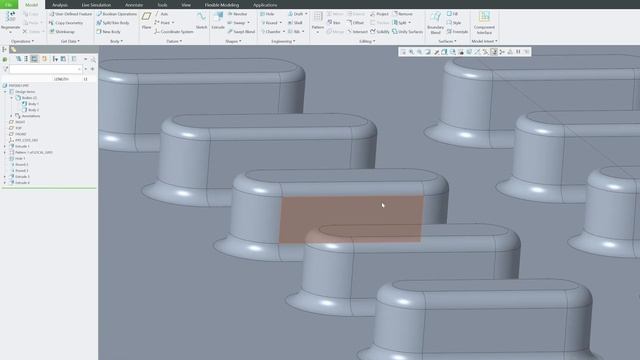Image resolution: width=640 pixels, height=360 pixels.
Task: Click the Project tool
Action: pyautogui.click(x=379, y=14)
